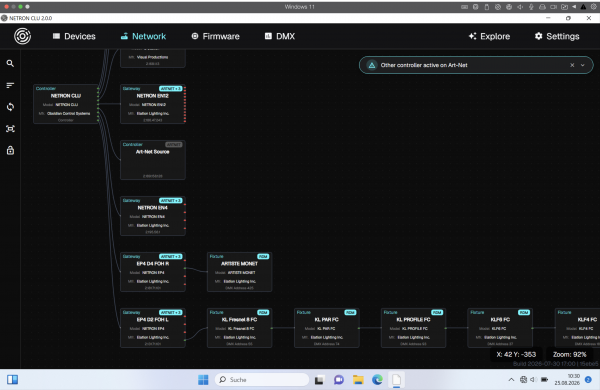
Task: Click the Obsidian Control Systems manufacturer text
Action: point(68,113)
